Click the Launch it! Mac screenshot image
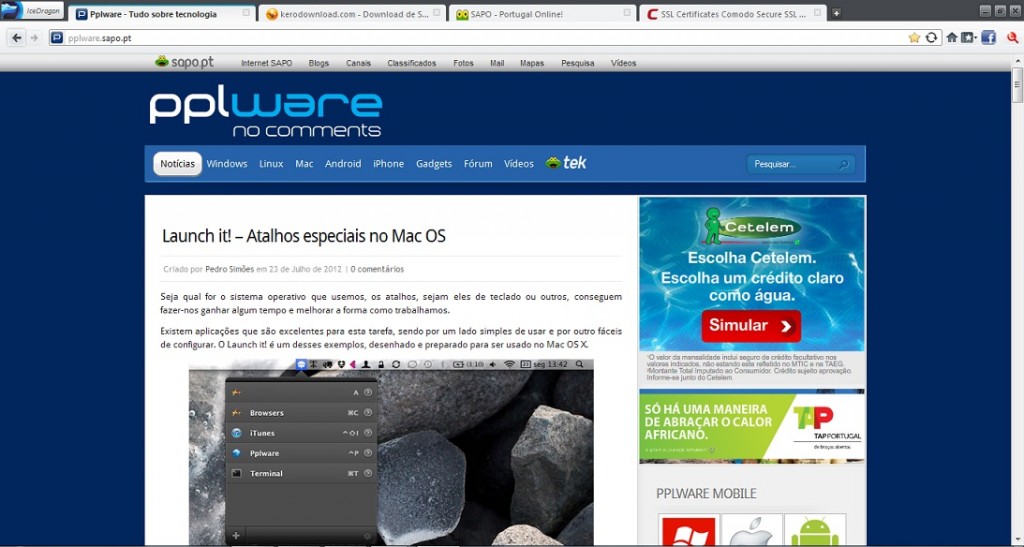The width and height of the screenshot is (1024, 547). pyautogui.click(x=391, y=452)
